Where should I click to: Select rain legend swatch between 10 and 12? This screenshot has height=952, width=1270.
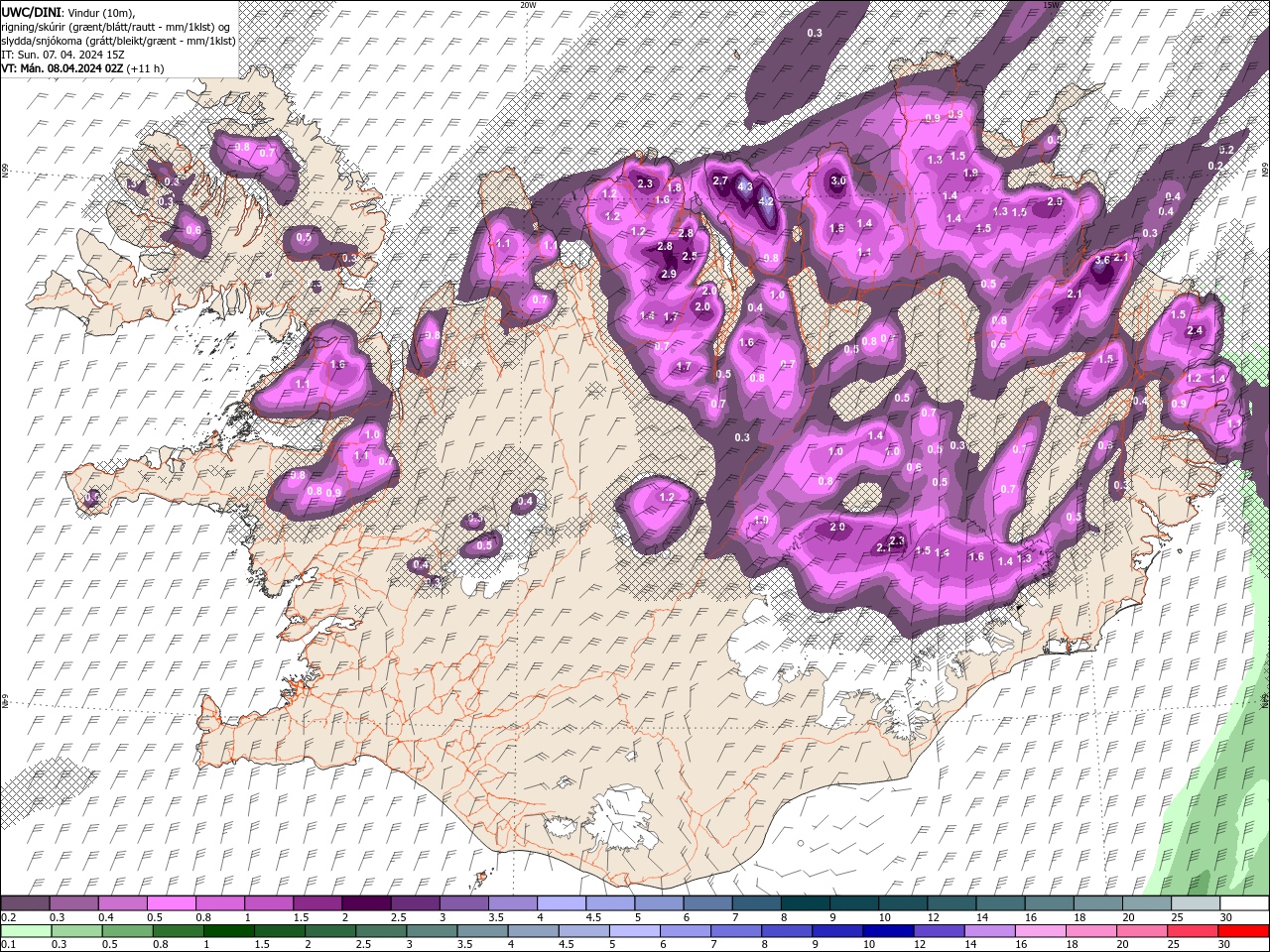888,931
